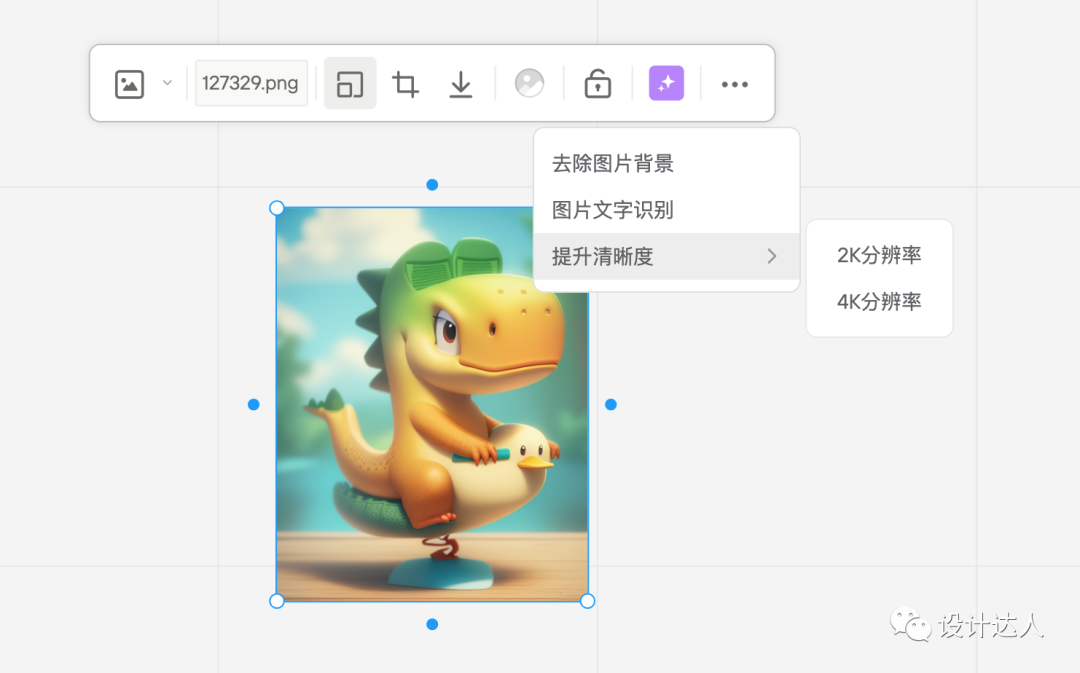Open the three-dot more options menu
1080x673 pixels.
[x=735, y=84]
